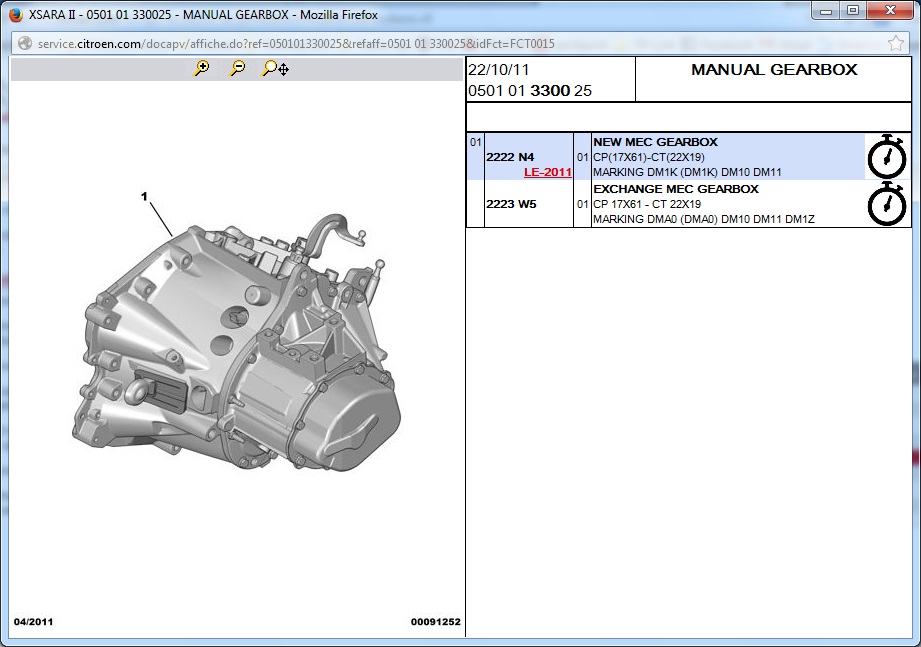Open stopwatch icon for NEW MEC GEARBOX
The image size is (921, 647).
886,157
